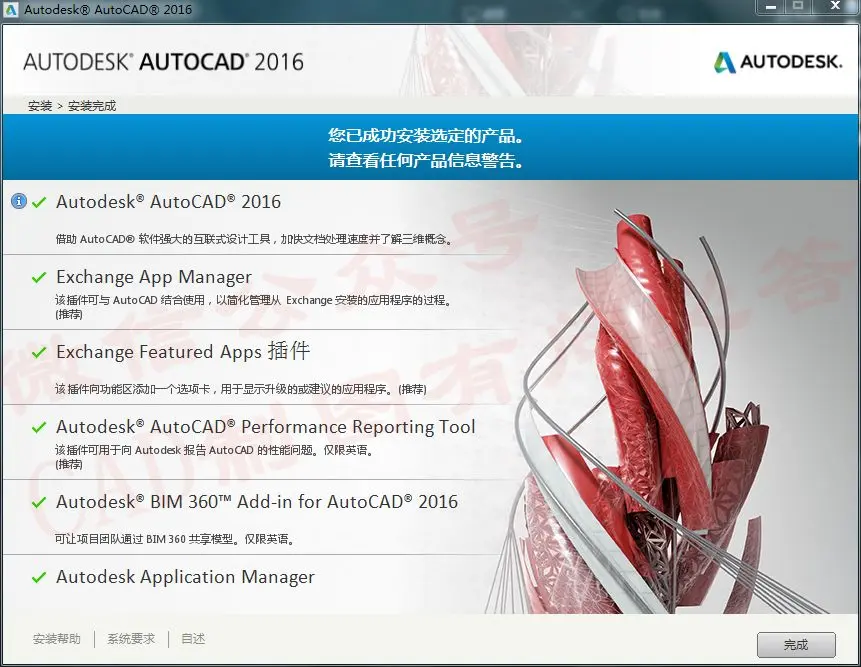
Task: Click the 该插件向功能区添加一个选项卡 description
Action: (x=241, y=389)
